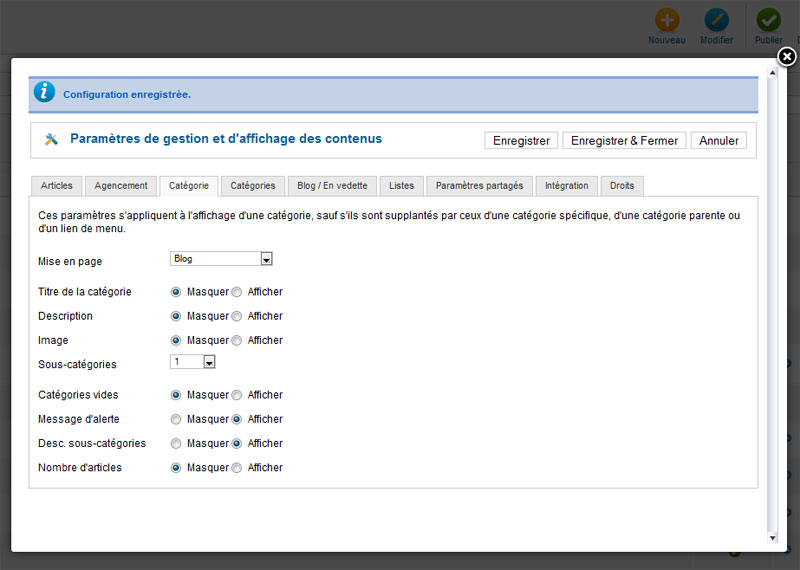Choose Afficher for Nombre d'articles
Viewport: 800px width, 570px height.
click(237, 467)
